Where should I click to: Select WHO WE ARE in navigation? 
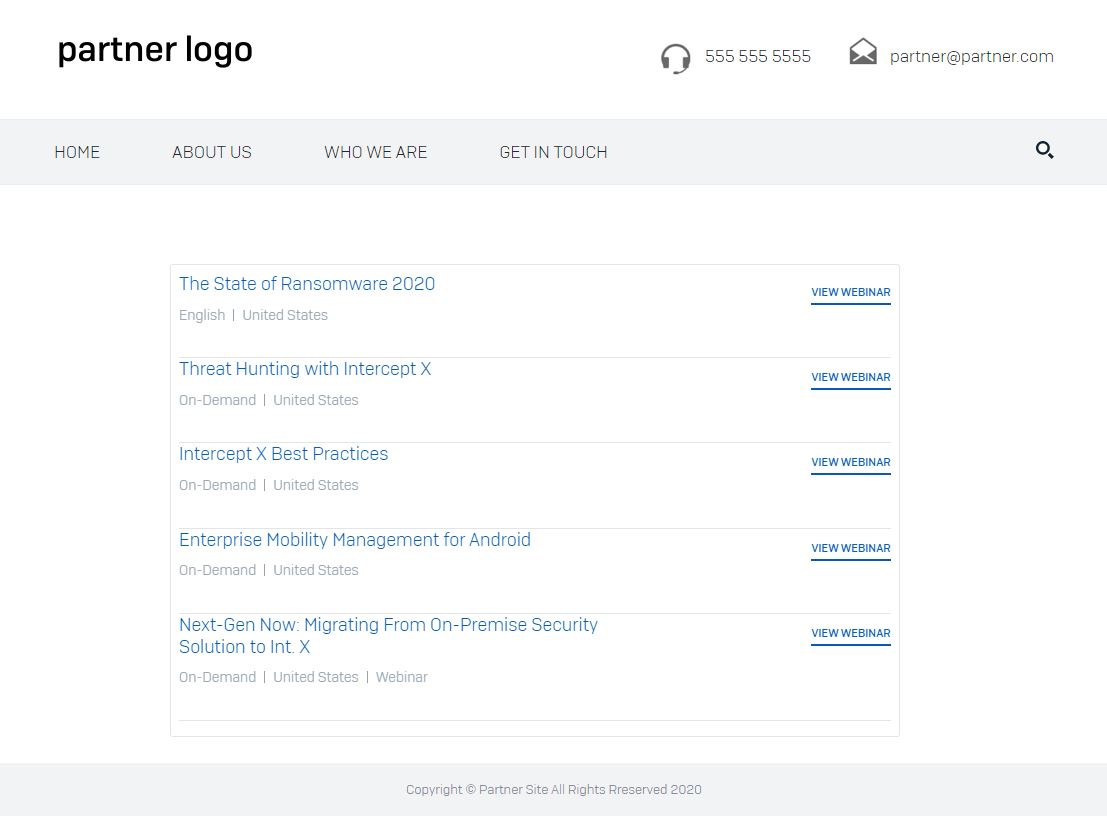pos(376,152)
